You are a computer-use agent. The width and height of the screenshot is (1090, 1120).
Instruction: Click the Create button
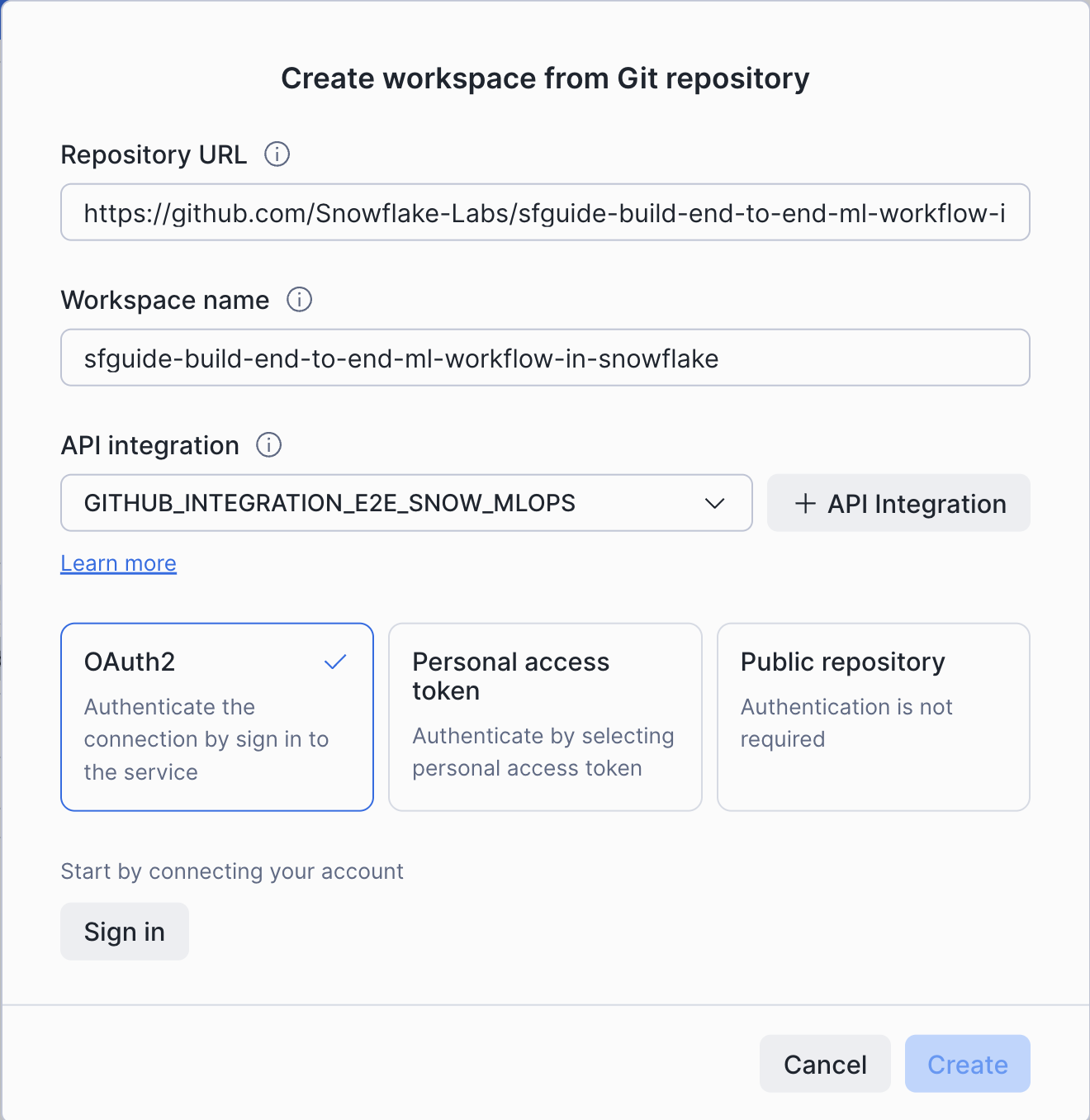pyautogui.click(x=967, y=1064)
